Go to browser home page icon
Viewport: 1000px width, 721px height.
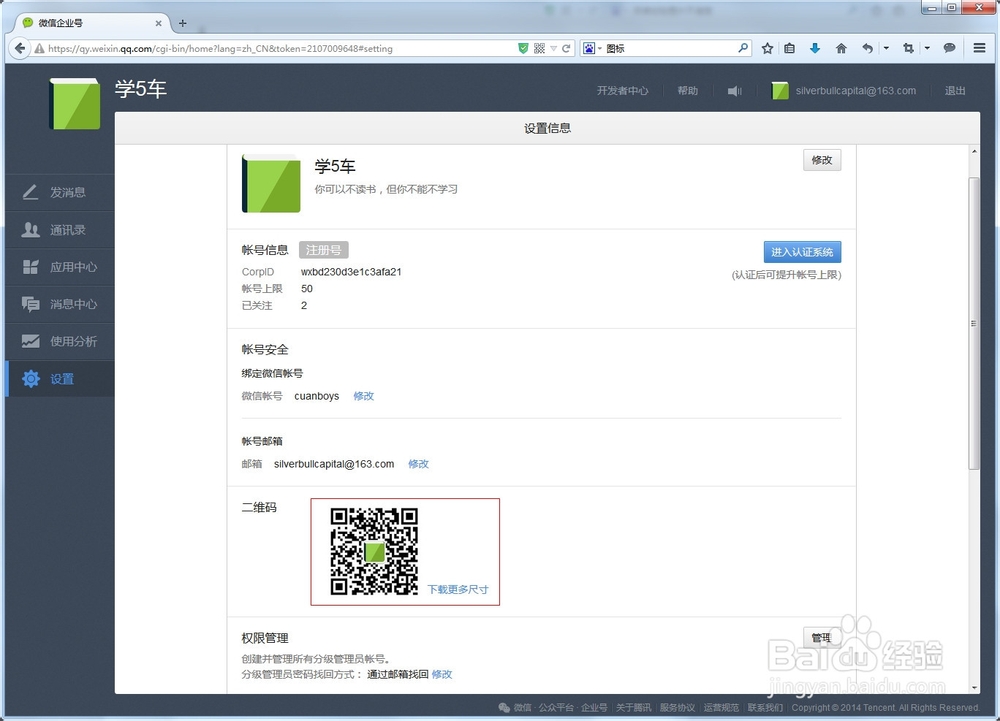pyautogui.click(x=841, y=48)
